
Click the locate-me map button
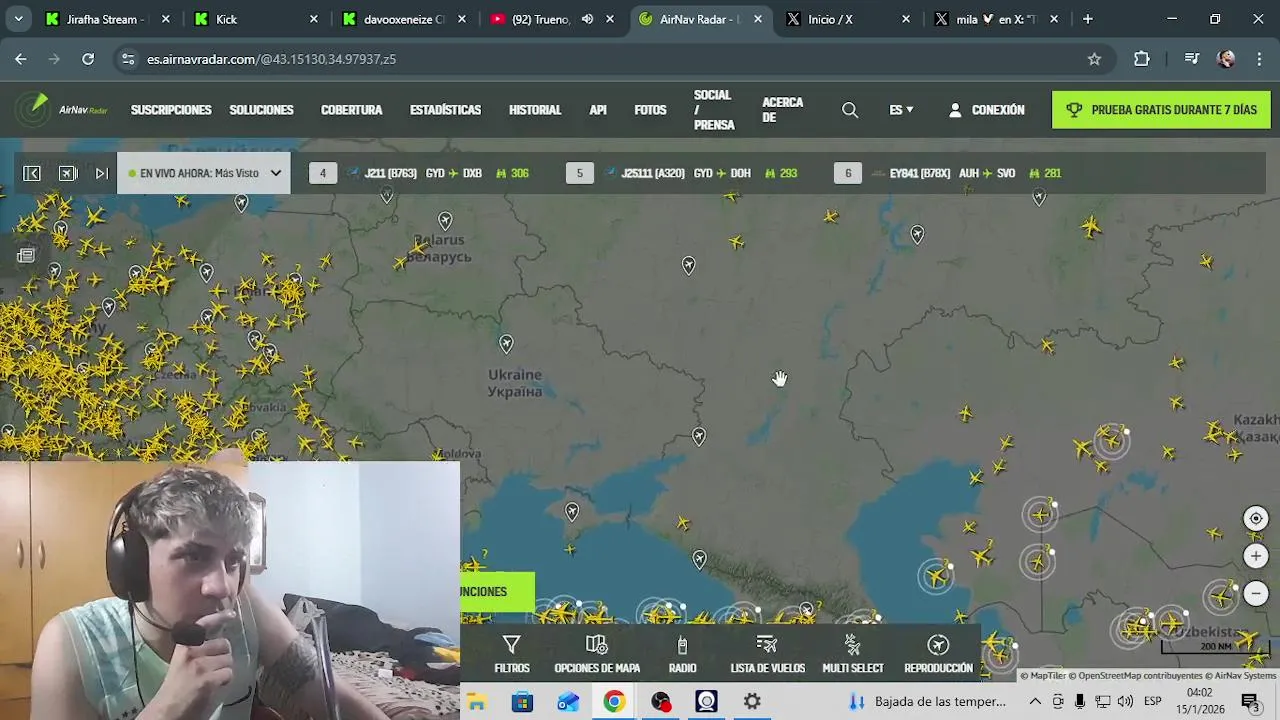[x=1256, y=518]
